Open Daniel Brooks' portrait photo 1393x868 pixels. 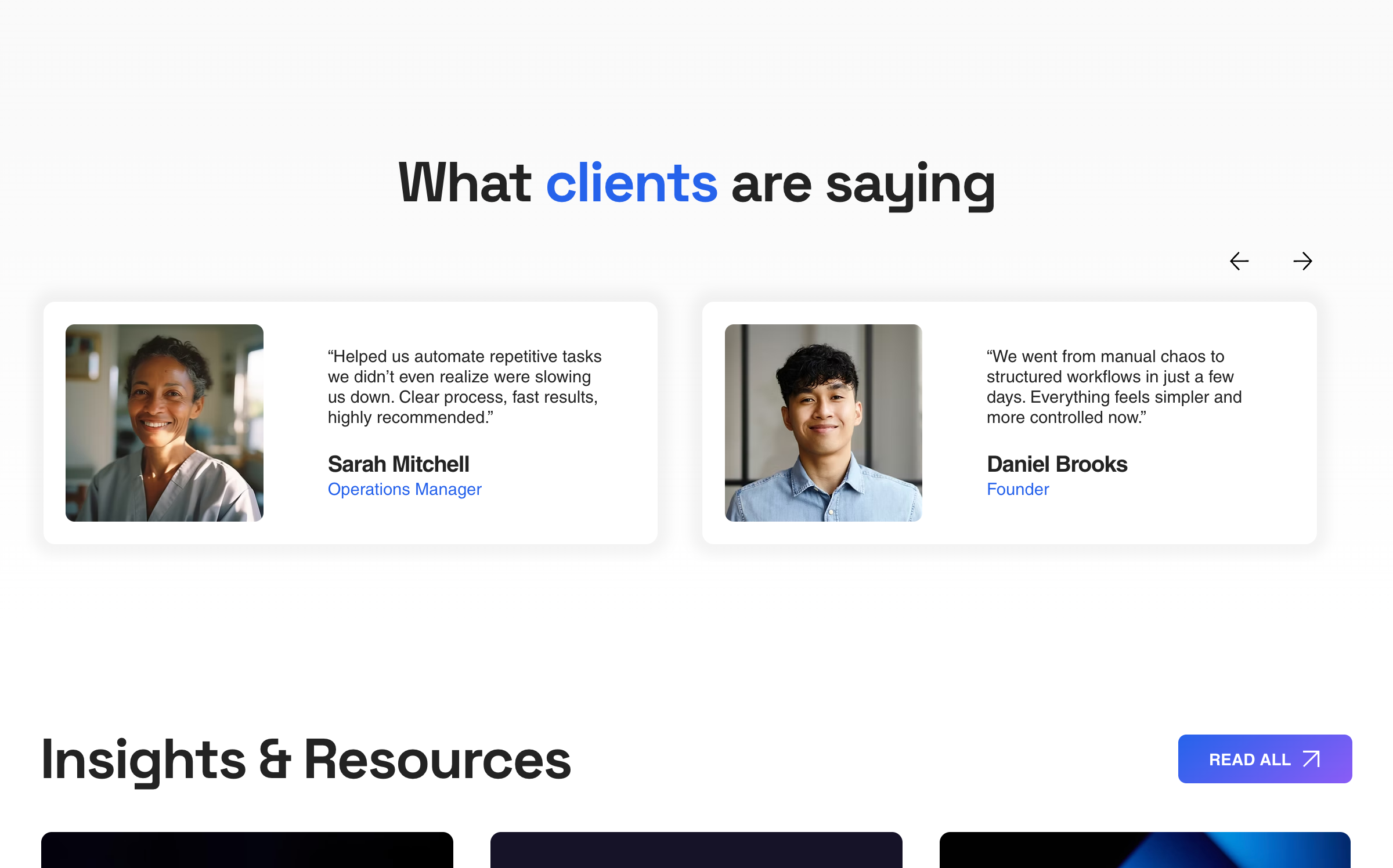(823, 422)
